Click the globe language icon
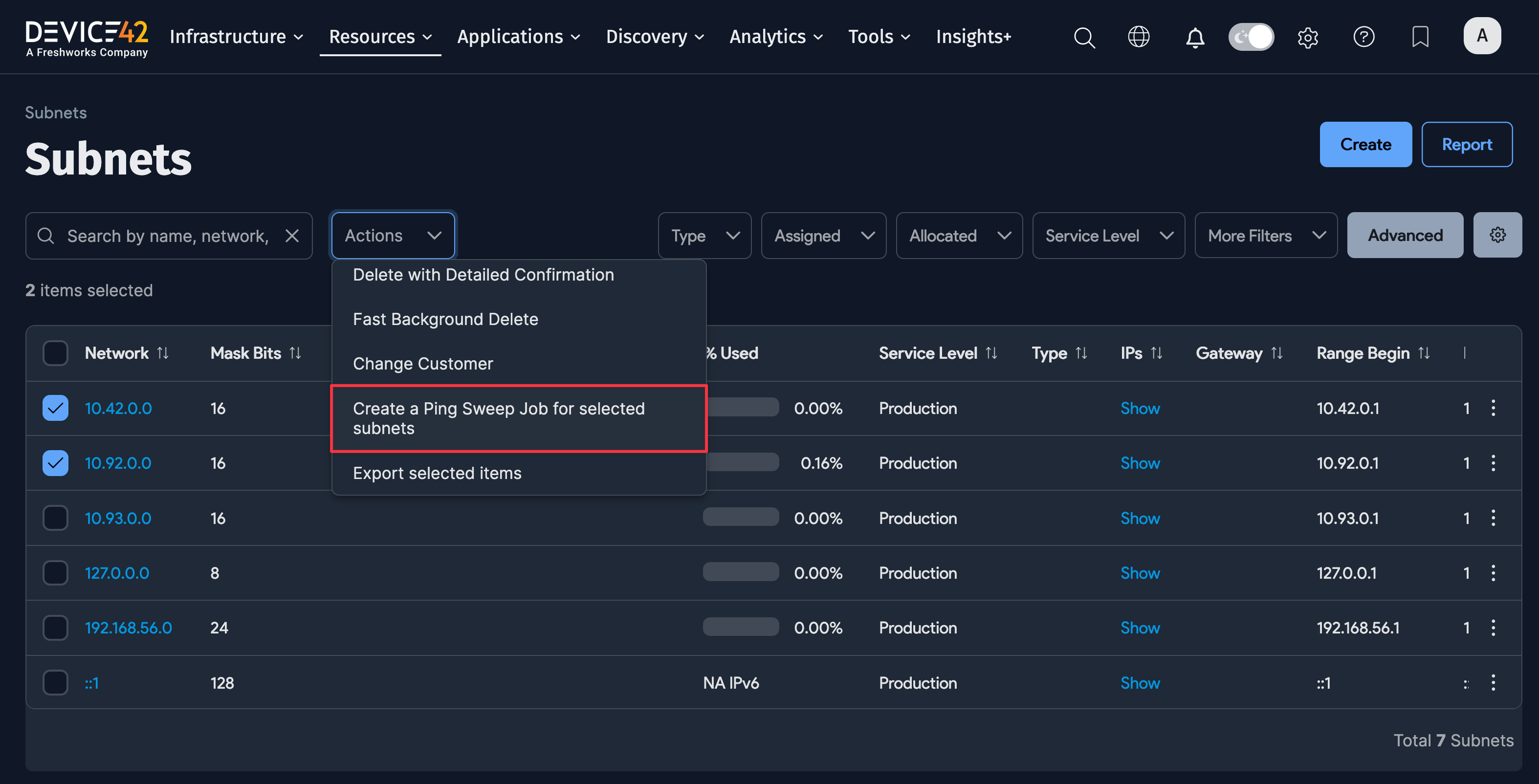The width and height of the screenshot is (1539, 784). 1138,37
